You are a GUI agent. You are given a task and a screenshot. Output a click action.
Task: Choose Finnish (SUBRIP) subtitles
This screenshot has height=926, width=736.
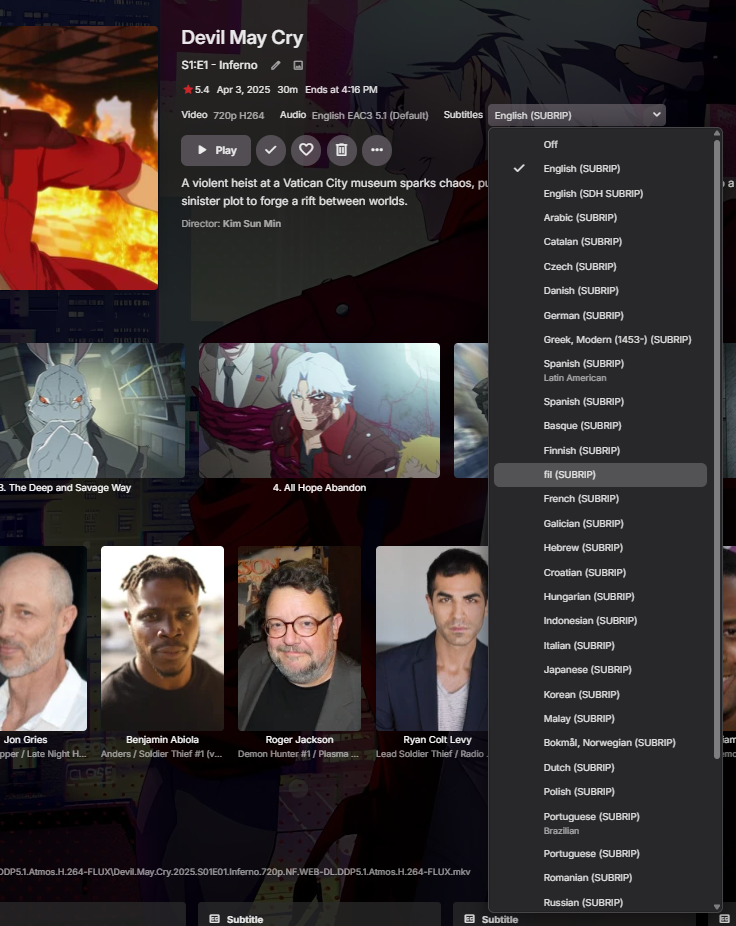tap(600, 451)
